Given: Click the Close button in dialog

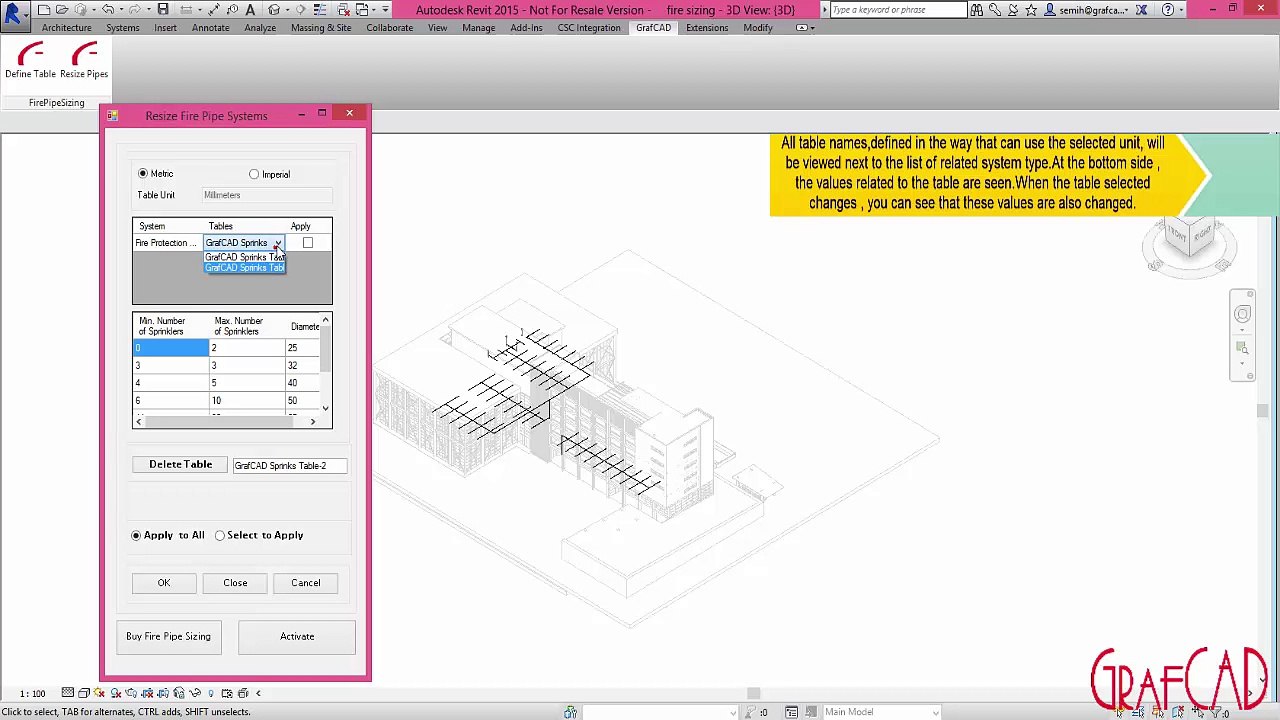Looking at the screenshot, I should (x=235, y=583).
